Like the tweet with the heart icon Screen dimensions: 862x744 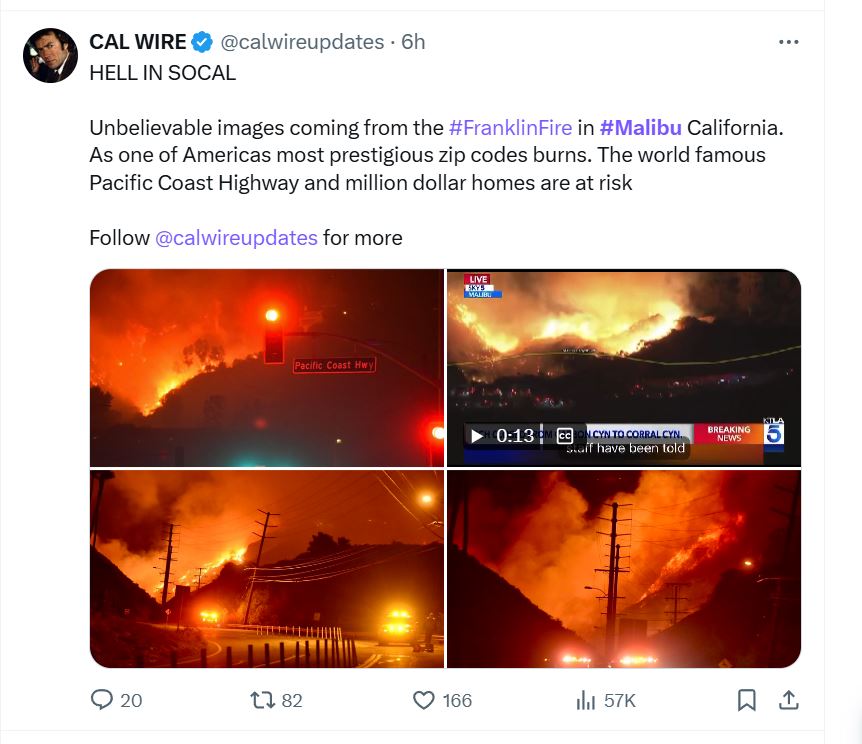(x=425, y=700)
